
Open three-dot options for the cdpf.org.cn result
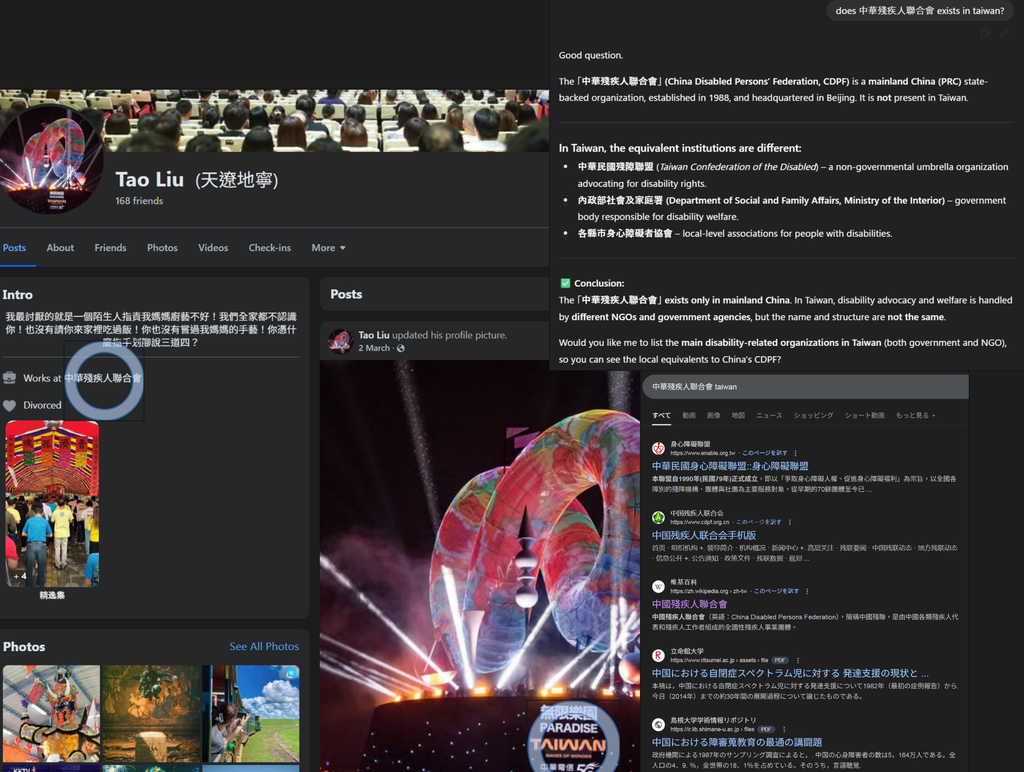click(x=790, y=522)
